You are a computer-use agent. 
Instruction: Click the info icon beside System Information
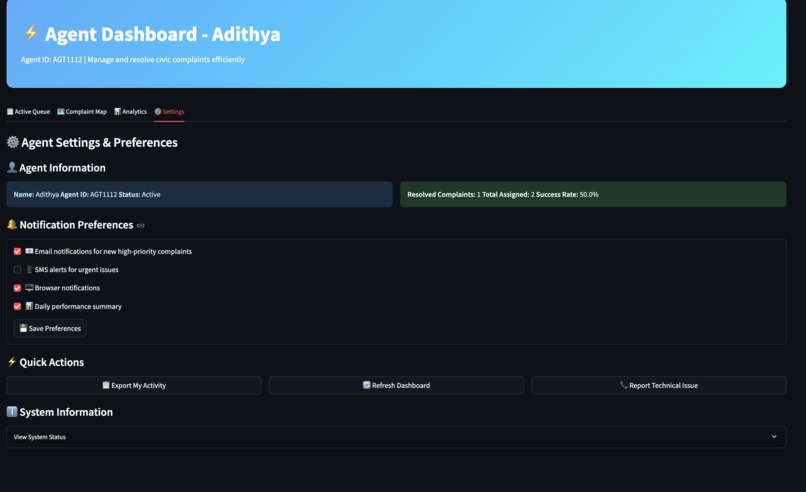click(12, 411)
